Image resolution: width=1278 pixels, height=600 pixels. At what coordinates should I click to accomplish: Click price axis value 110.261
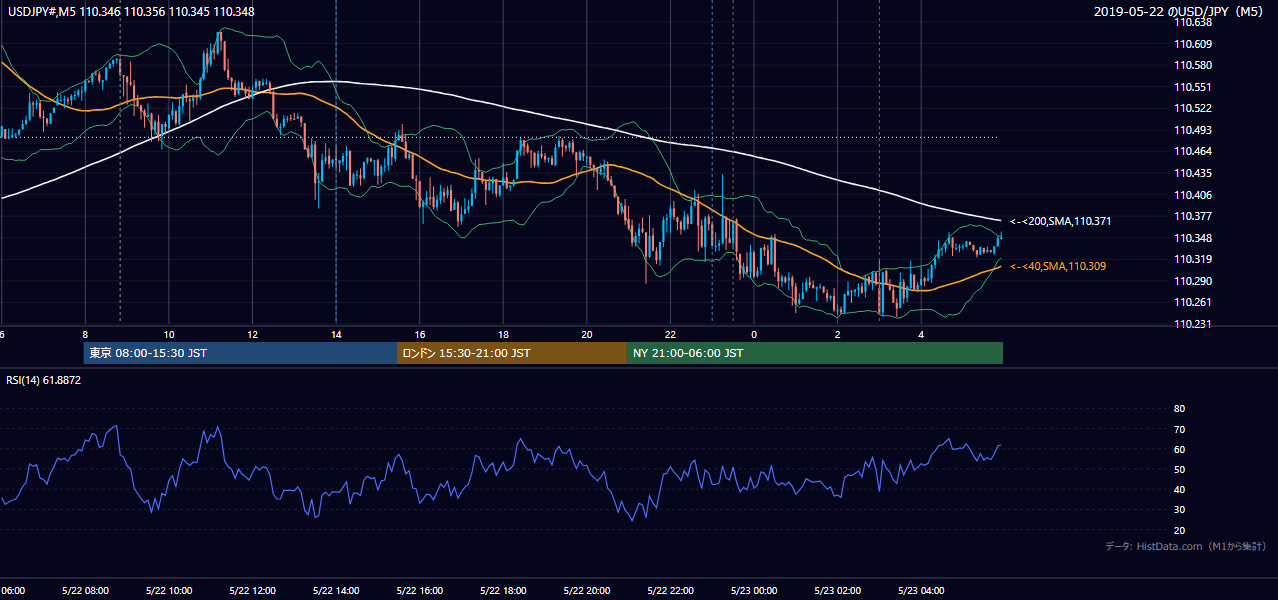(1194, 302)
